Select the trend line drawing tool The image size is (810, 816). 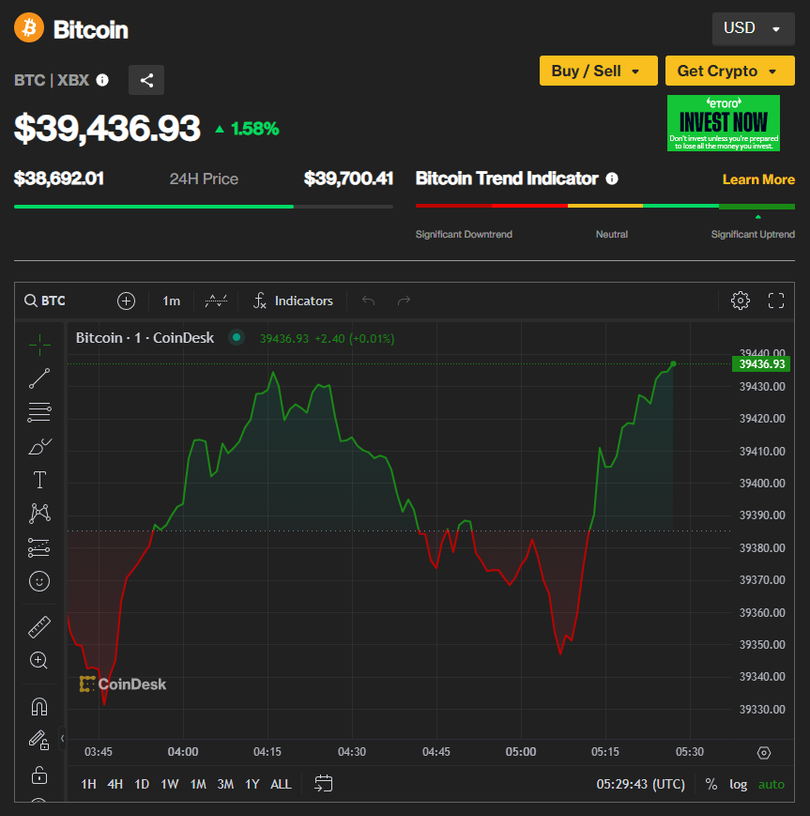tap(39, 378)
